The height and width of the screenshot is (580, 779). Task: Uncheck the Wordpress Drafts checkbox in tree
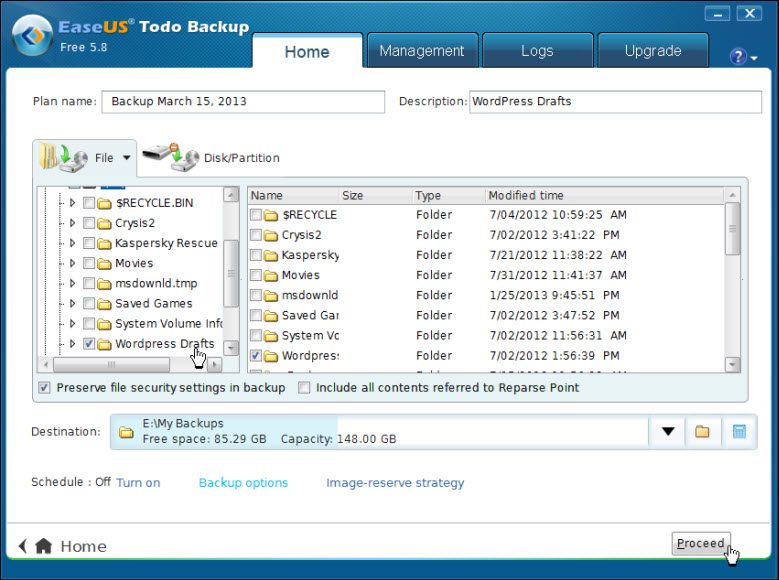coord(89,343)
